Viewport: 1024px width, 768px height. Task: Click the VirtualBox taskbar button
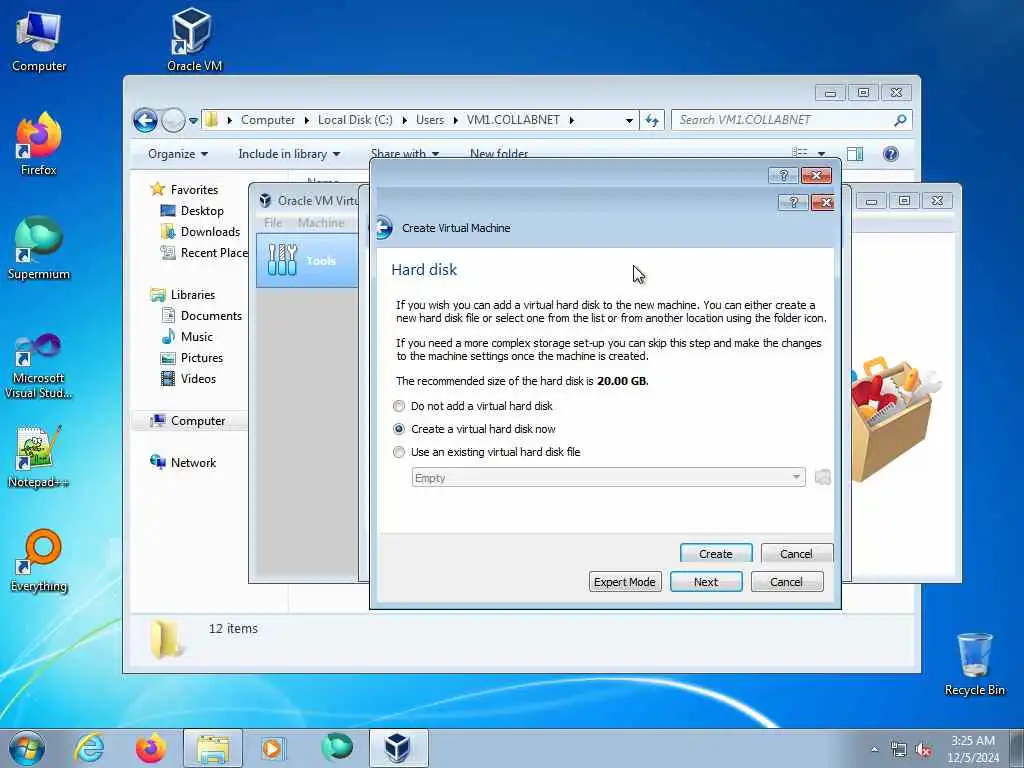click(398, 748)
